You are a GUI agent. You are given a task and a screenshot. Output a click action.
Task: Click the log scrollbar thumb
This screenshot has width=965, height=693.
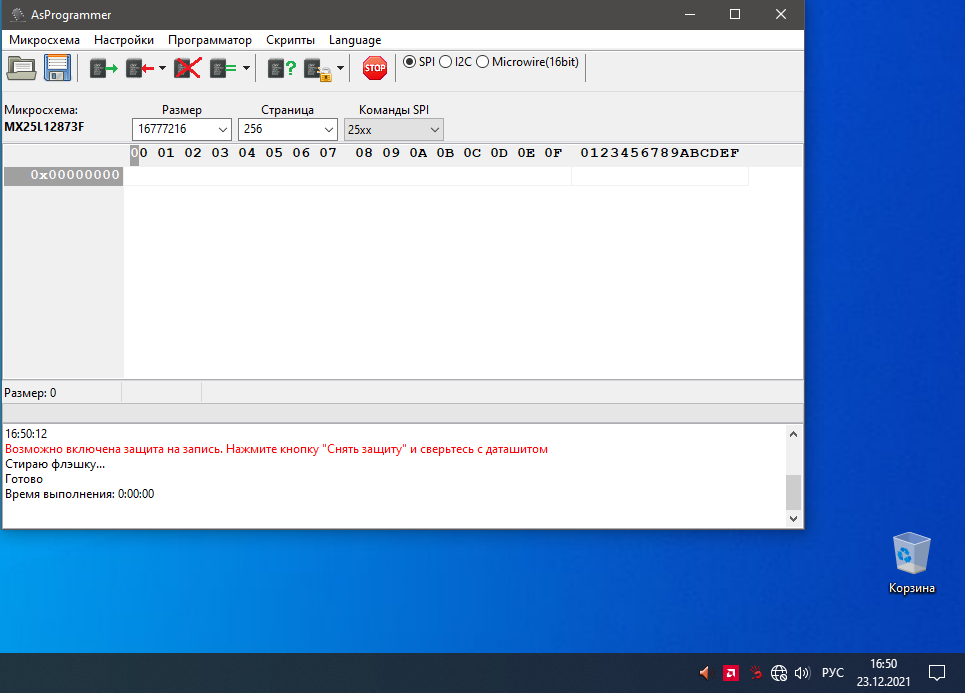pos(793,492)
